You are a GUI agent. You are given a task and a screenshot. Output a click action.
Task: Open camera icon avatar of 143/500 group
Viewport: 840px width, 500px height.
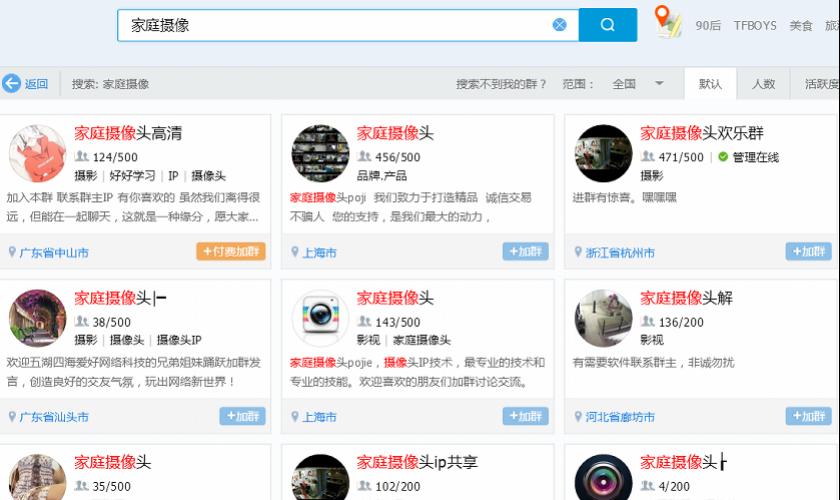(x=320, y=318)
